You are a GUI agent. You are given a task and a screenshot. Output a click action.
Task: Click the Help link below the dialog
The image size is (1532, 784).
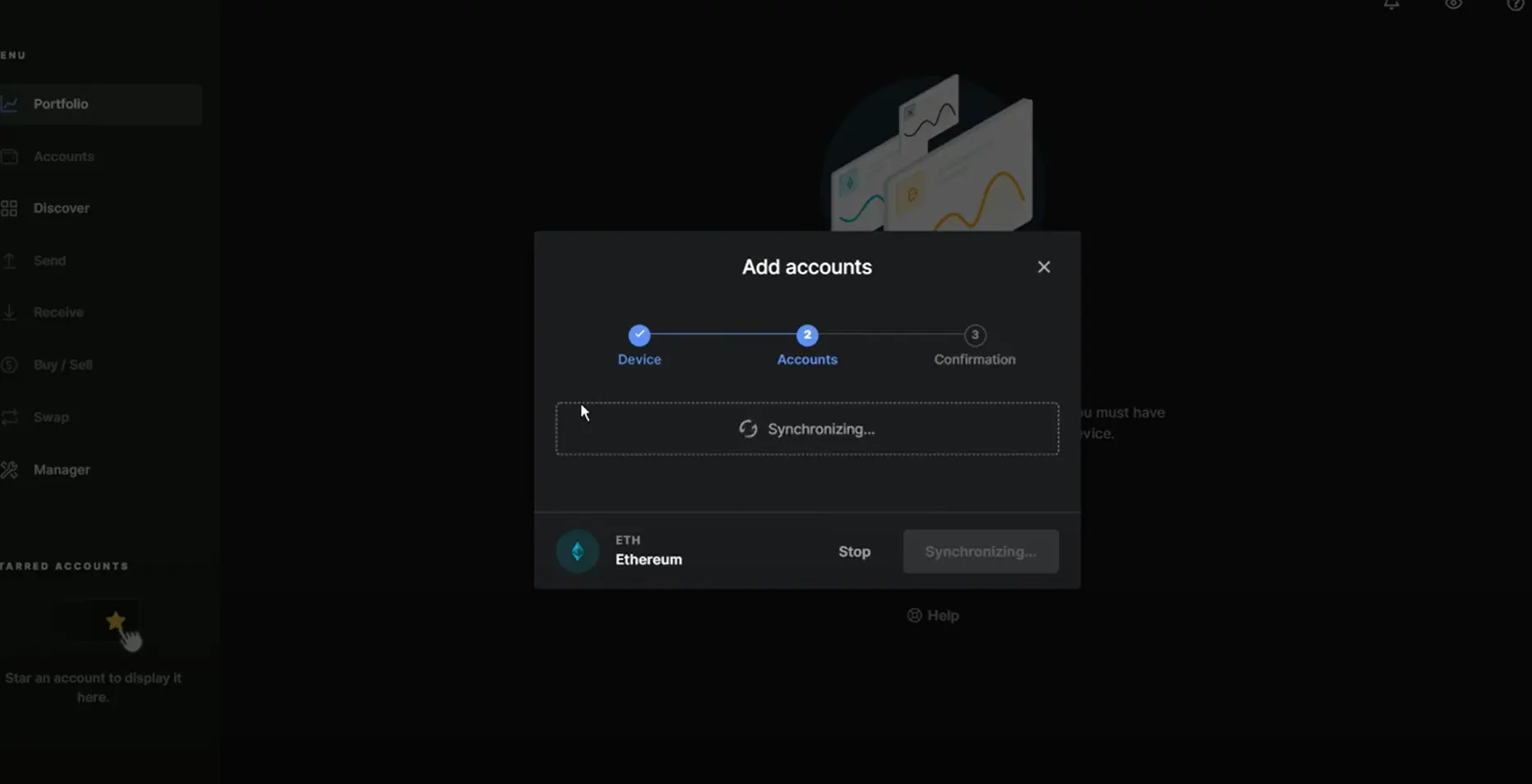(x=933, y=616)
